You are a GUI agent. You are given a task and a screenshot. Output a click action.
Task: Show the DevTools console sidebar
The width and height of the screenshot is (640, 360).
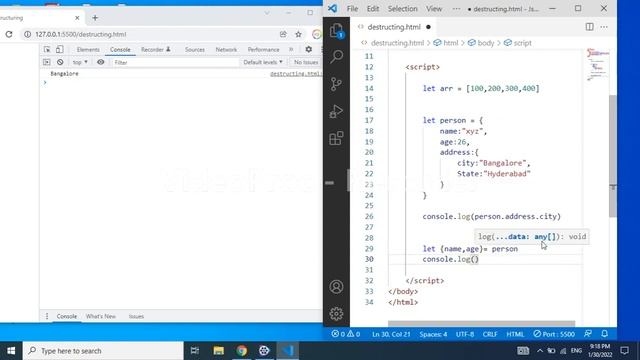pyautogui.click(x=47, y=62)
